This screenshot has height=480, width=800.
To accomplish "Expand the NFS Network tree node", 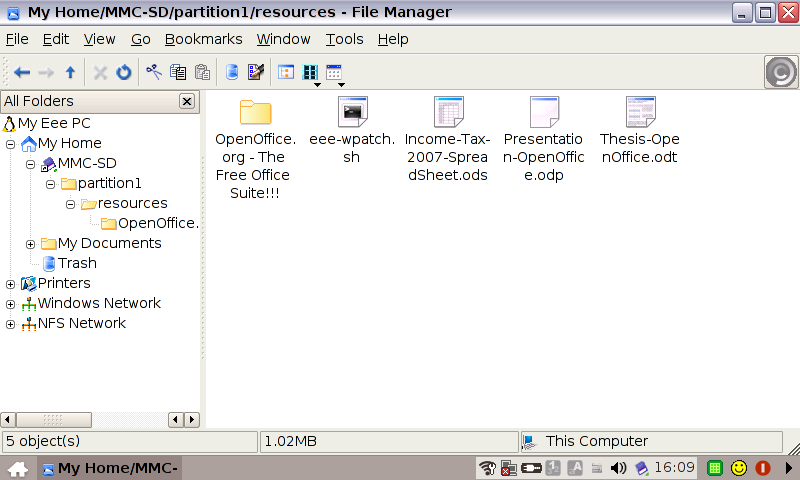I will [10, 324].
